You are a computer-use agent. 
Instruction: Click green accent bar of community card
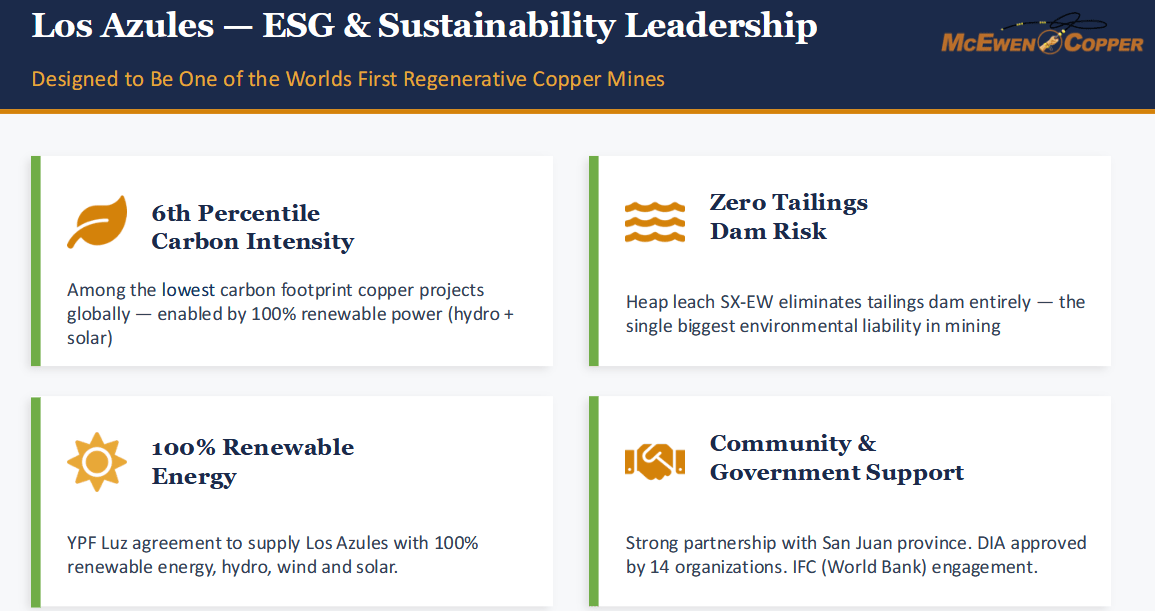(x=594, y=501)
